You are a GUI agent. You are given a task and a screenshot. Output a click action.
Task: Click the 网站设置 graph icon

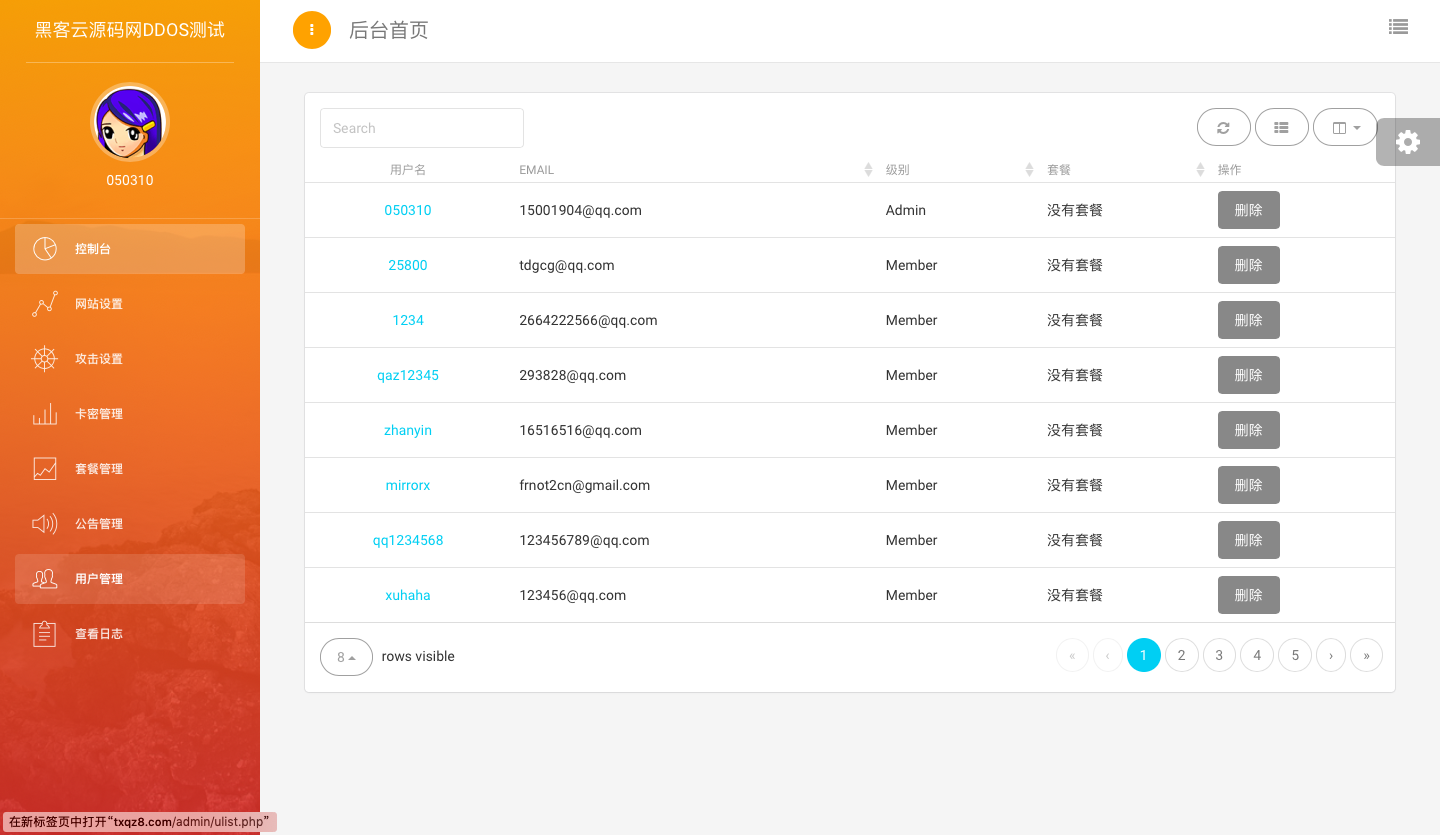(45, 304)
